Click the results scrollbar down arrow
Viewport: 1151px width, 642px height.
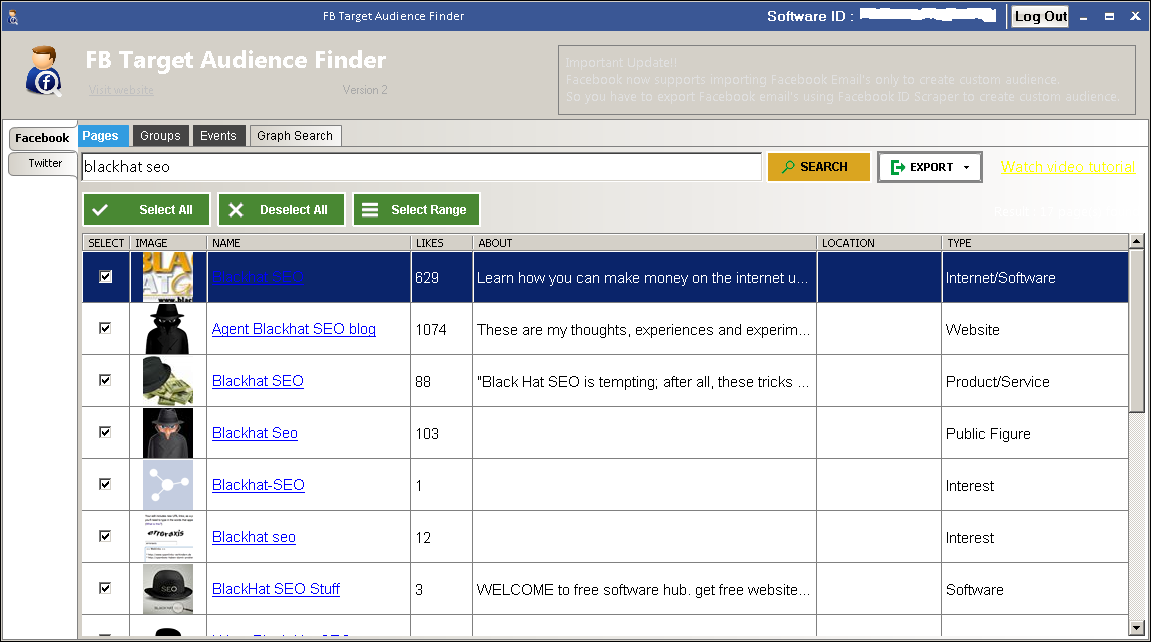point(1136,628)
